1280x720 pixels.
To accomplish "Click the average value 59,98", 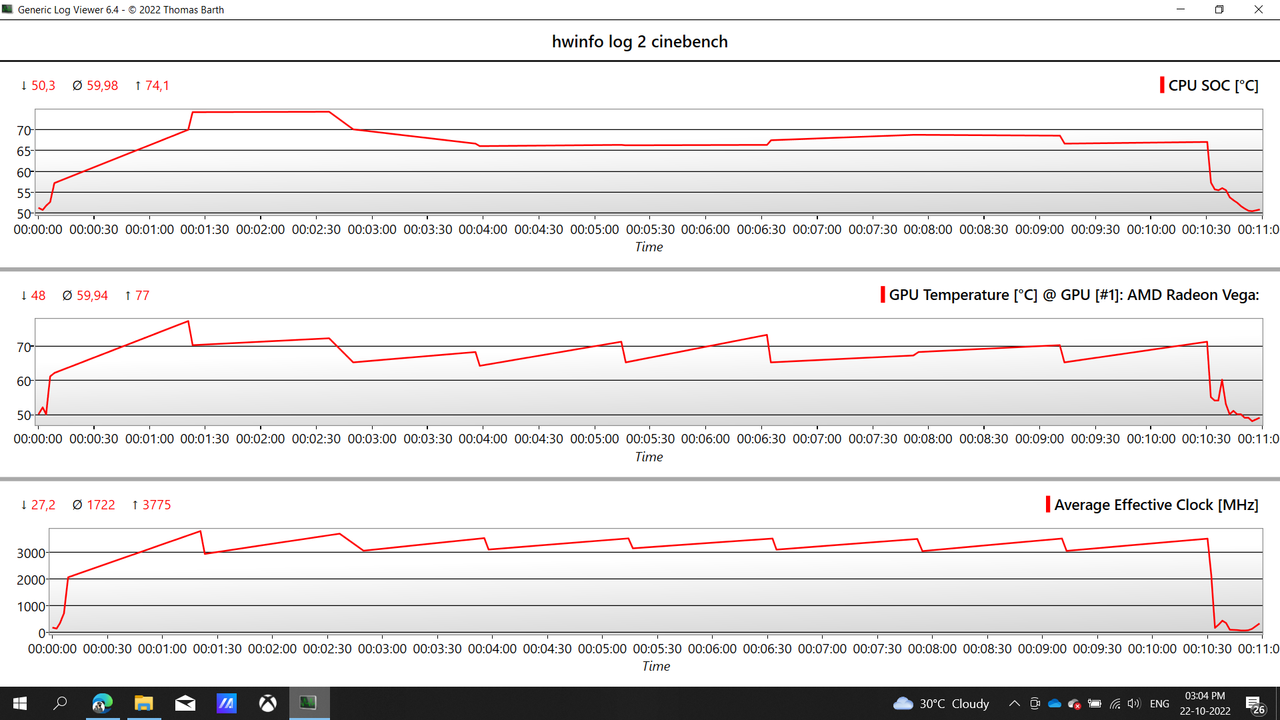I will point(102,86).
